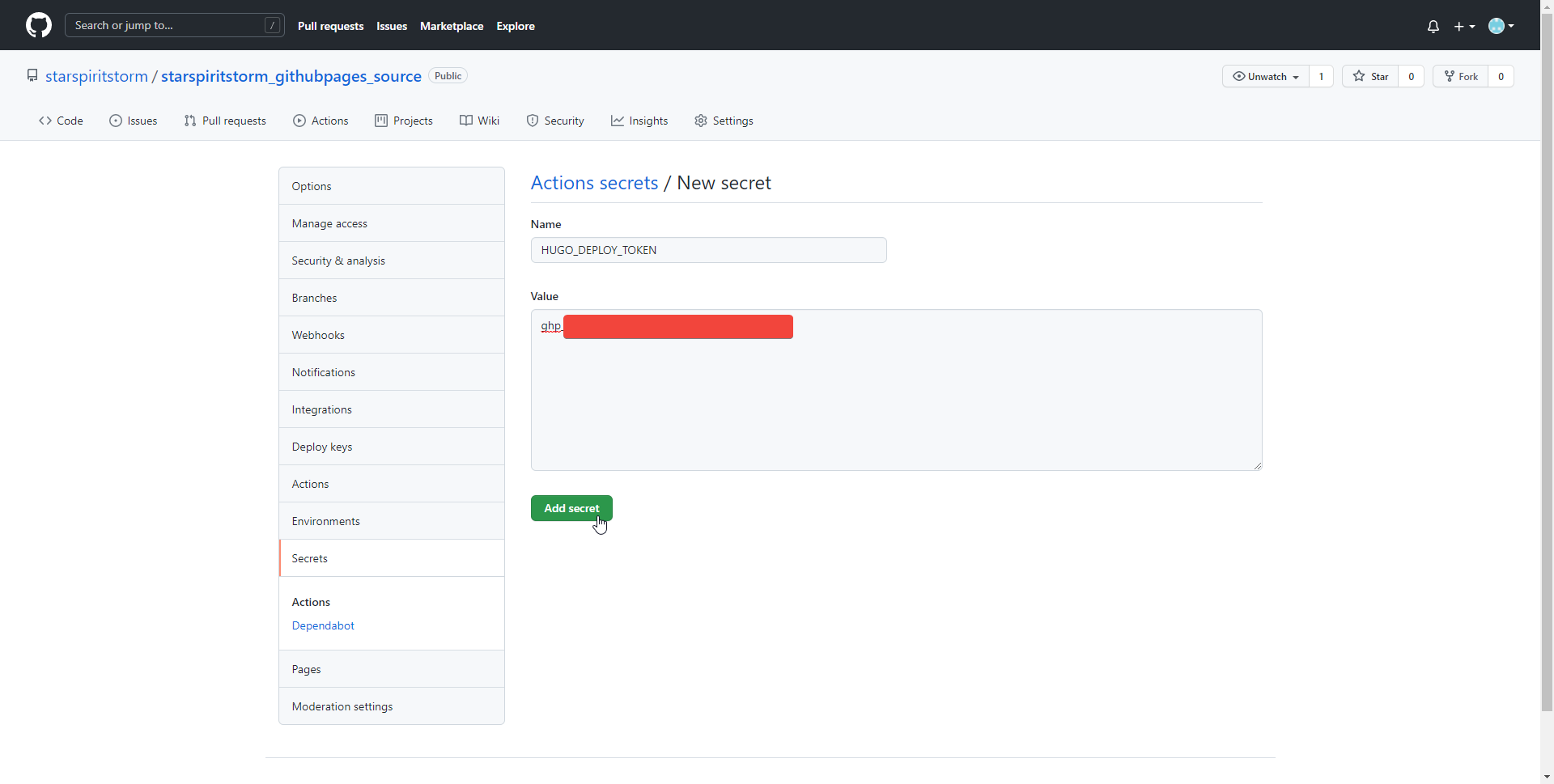Open Dependabot secrets link

323,625
